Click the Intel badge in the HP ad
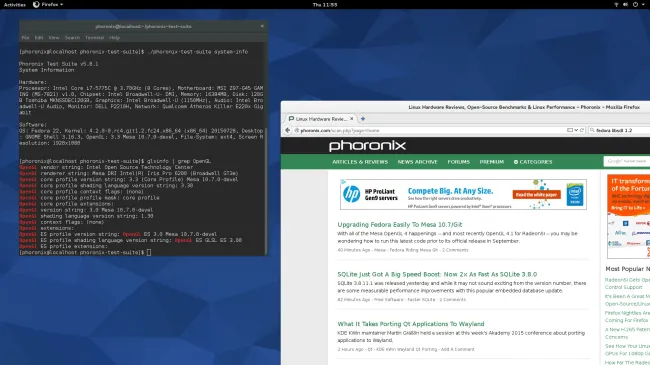Screen dimensions: 650x365 [575, 195]
